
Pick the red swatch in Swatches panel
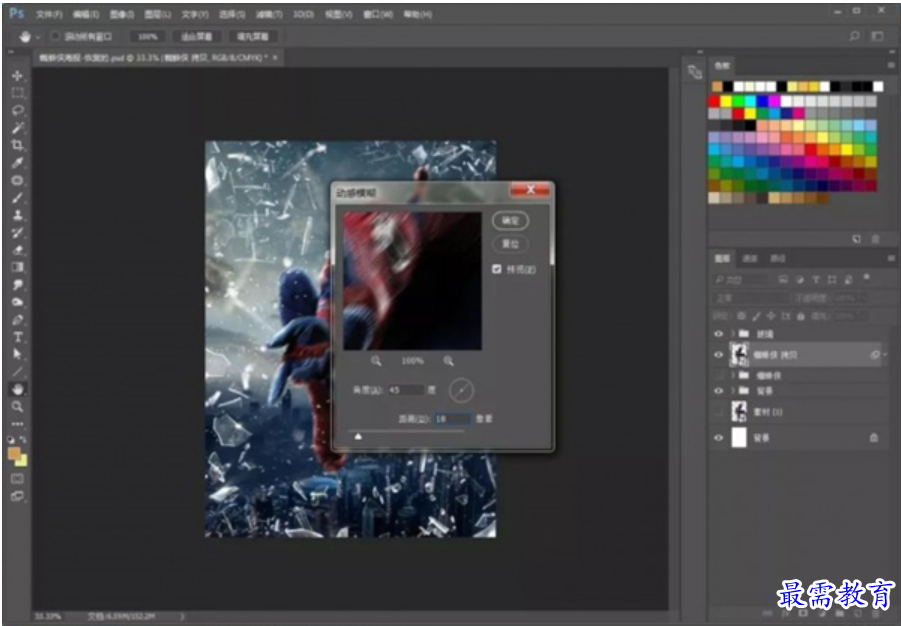coord(714,101)
